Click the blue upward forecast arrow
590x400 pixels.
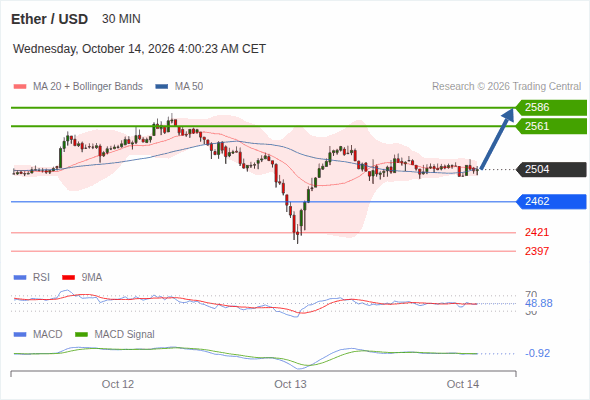[x=497, y=139]
